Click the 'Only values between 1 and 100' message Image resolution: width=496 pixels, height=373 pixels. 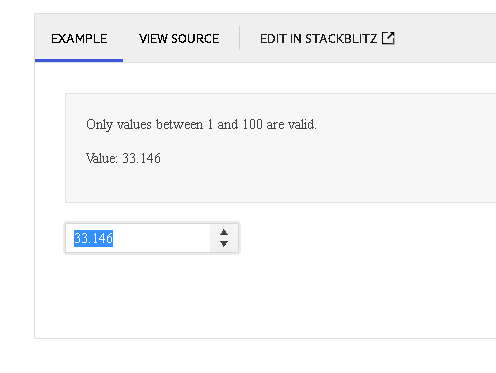(201, 124)
